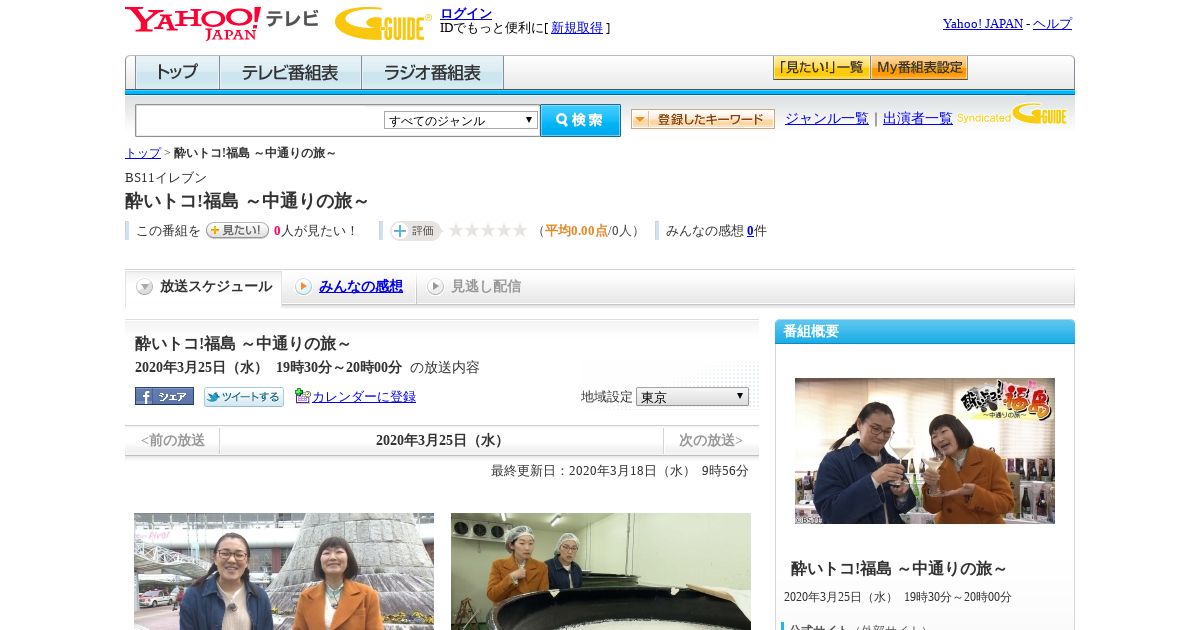1200x630 pixels.
Task: Click the 新規取得 link
Action: [x=577, y=28]
